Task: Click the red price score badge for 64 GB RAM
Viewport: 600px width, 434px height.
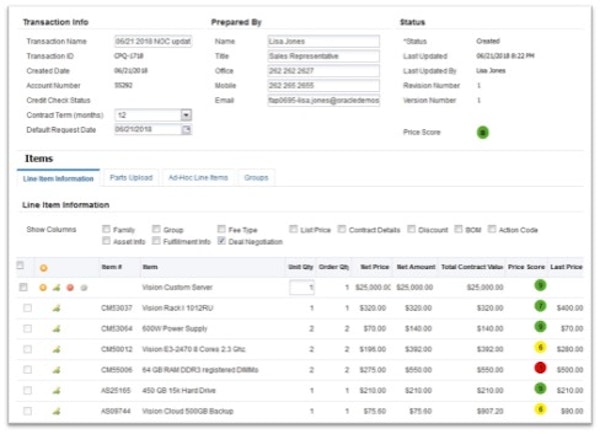Action: (540, 368)
